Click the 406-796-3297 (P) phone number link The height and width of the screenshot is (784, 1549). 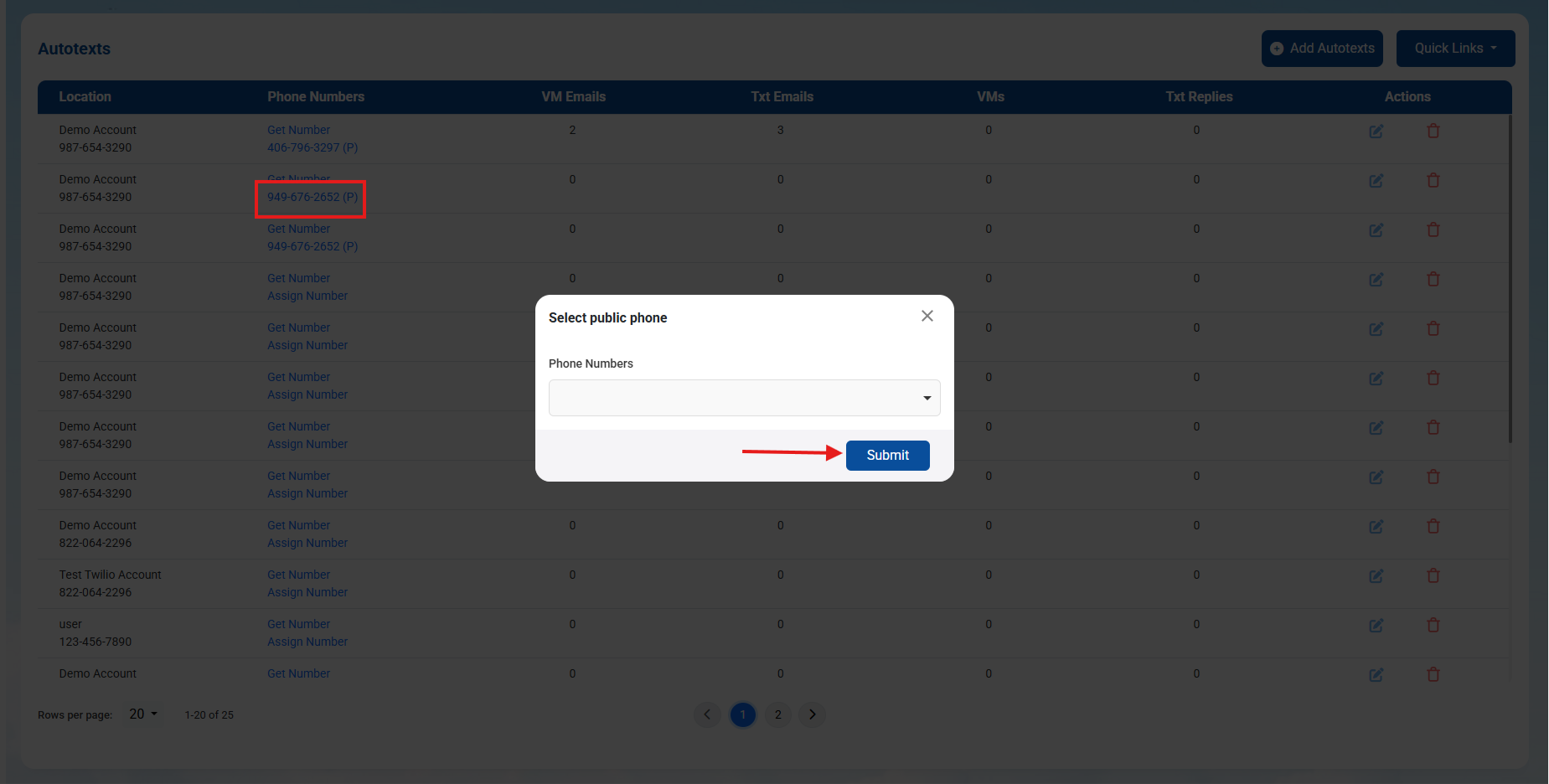click(x=312, y=147)
